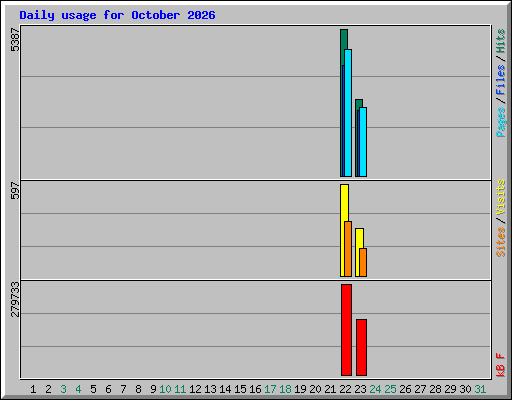Click day label 7 on the axis
This screenshot has width=512, height=400.
coord(123,389)
